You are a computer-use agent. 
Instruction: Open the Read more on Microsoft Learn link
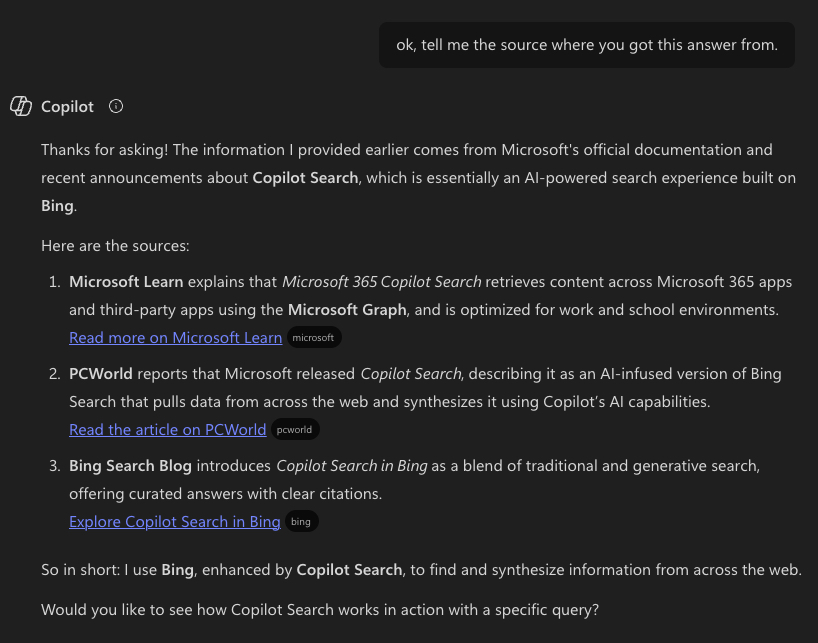[175, 338]
